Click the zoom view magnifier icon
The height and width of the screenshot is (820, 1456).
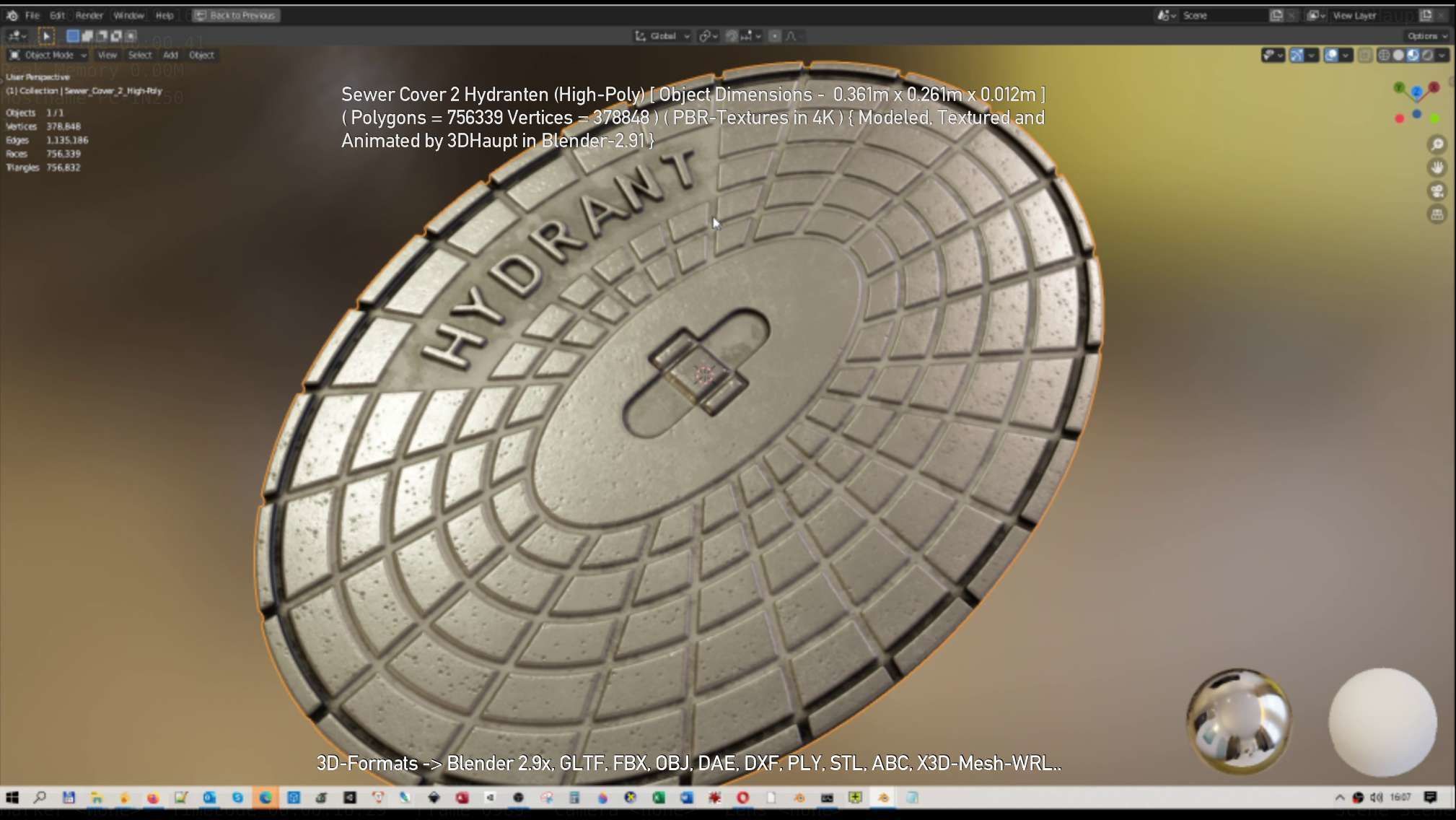click(1437, 144)
